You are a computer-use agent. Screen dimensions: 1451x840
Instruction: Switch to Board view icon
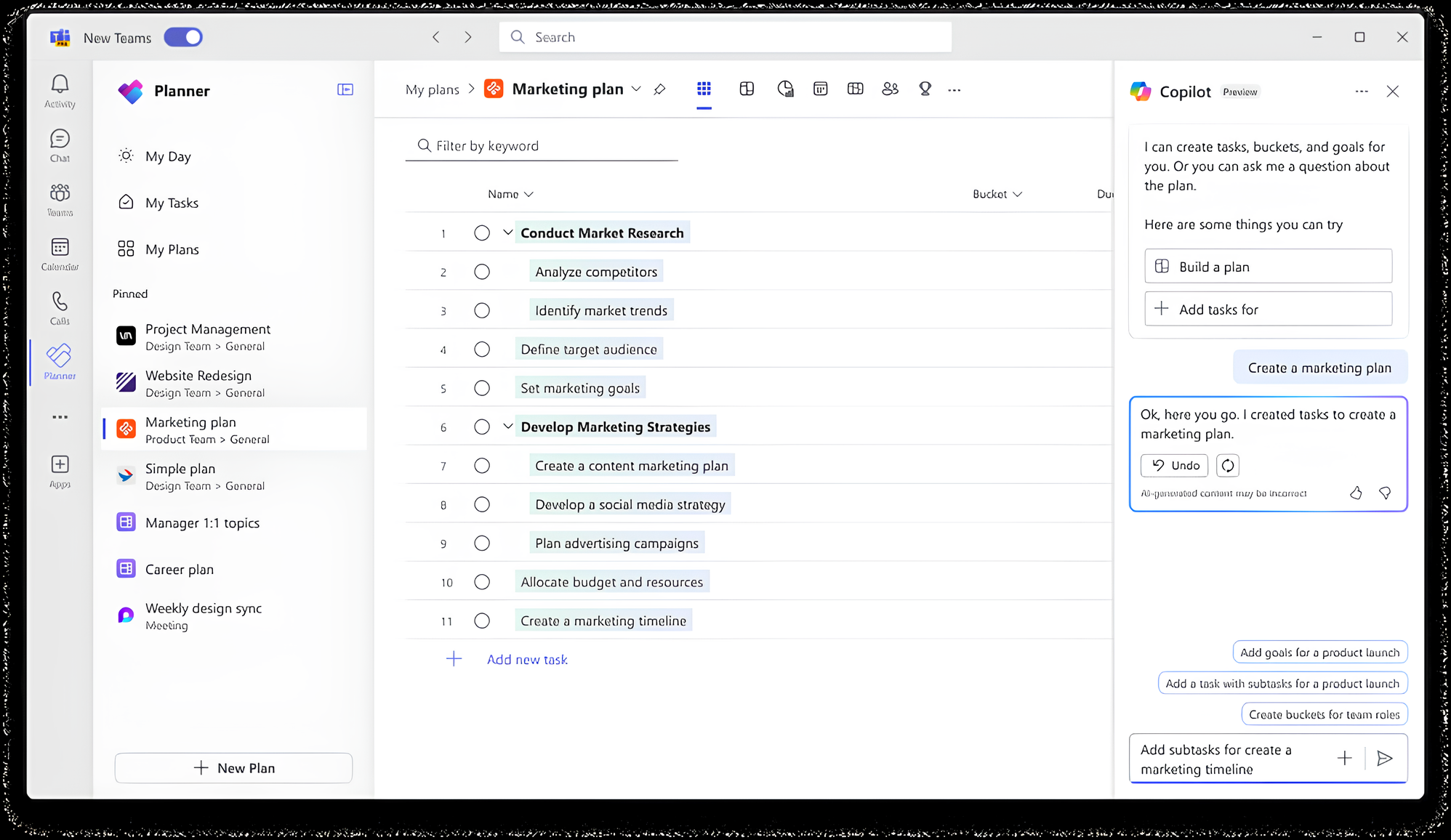point(747,89)
